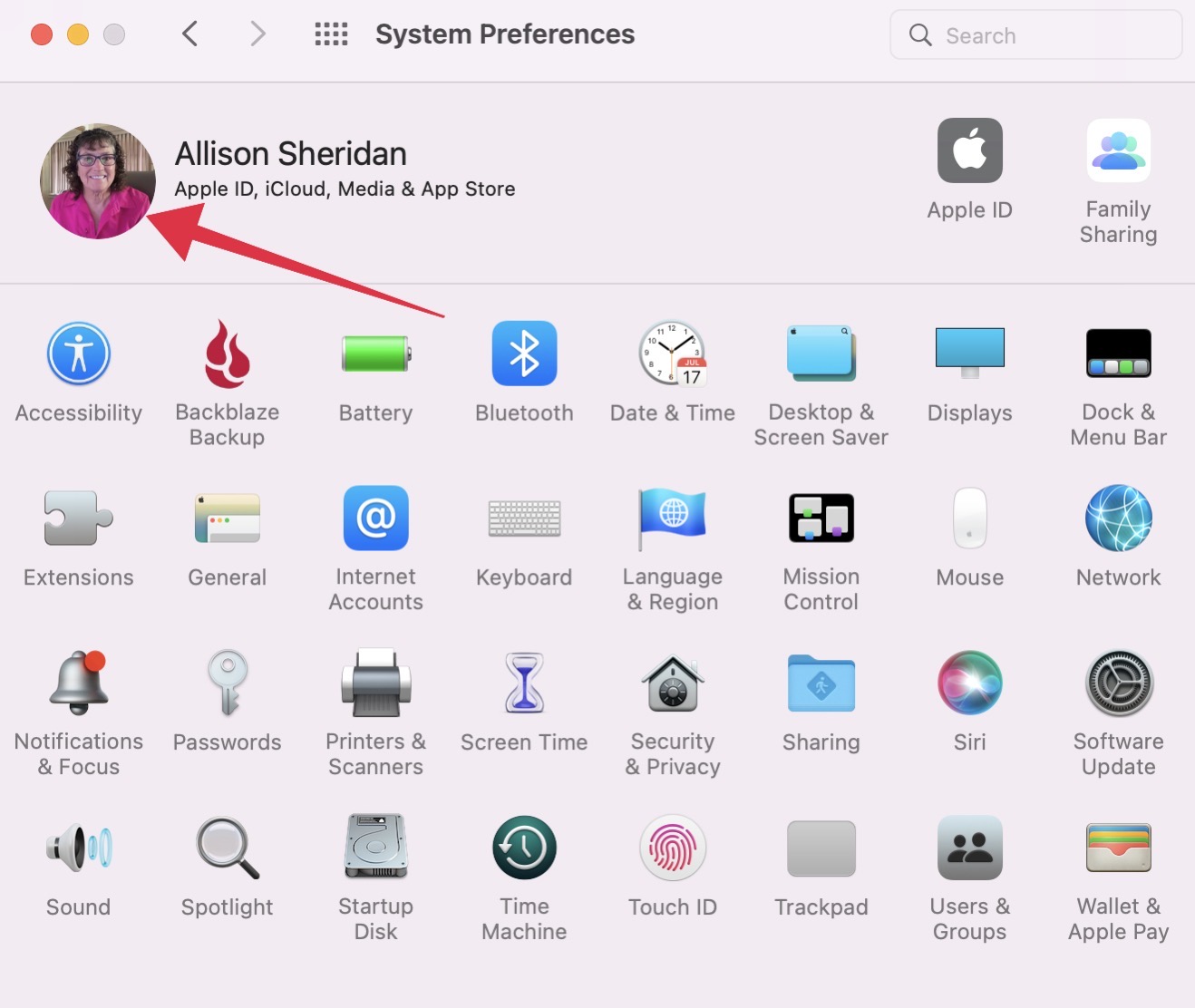Open Notifications & Focus settings
This screenshot has width=1195, height=1008.
[x=79, y=683]
